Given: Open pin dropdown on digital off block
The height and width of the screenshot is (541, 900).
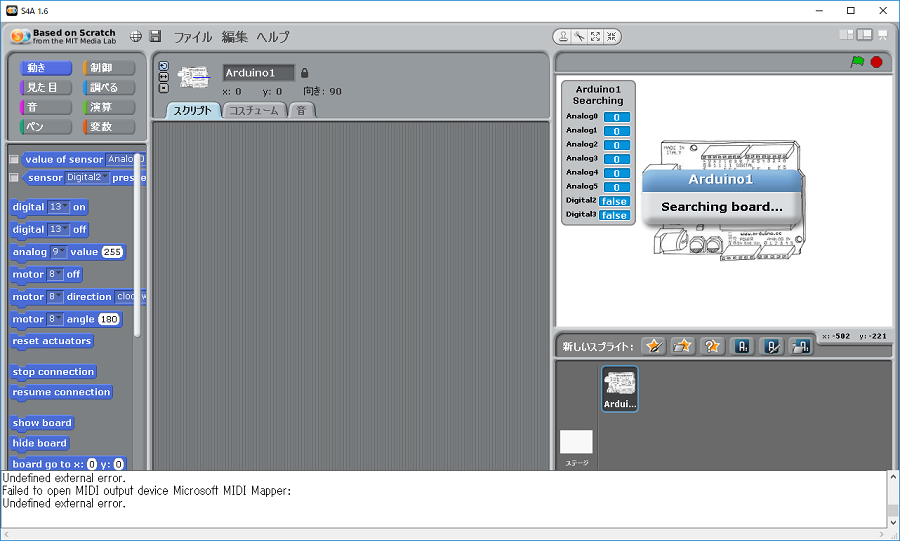Looking at the screenshot, I should 59,229.
